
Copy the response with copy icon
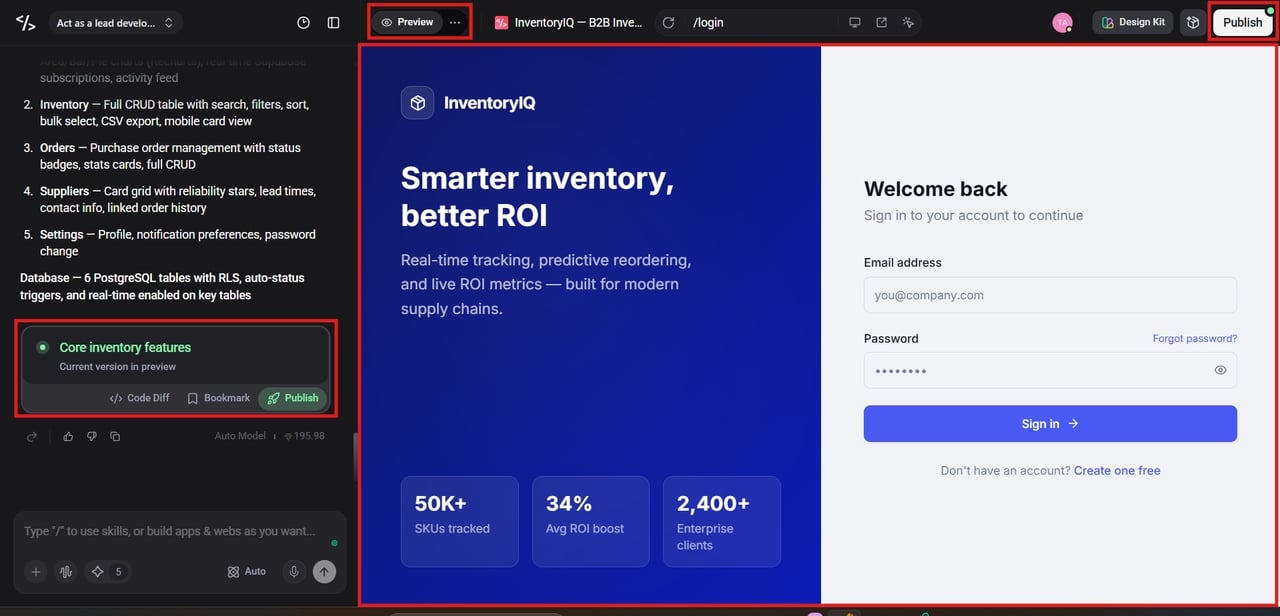(115, 436)
